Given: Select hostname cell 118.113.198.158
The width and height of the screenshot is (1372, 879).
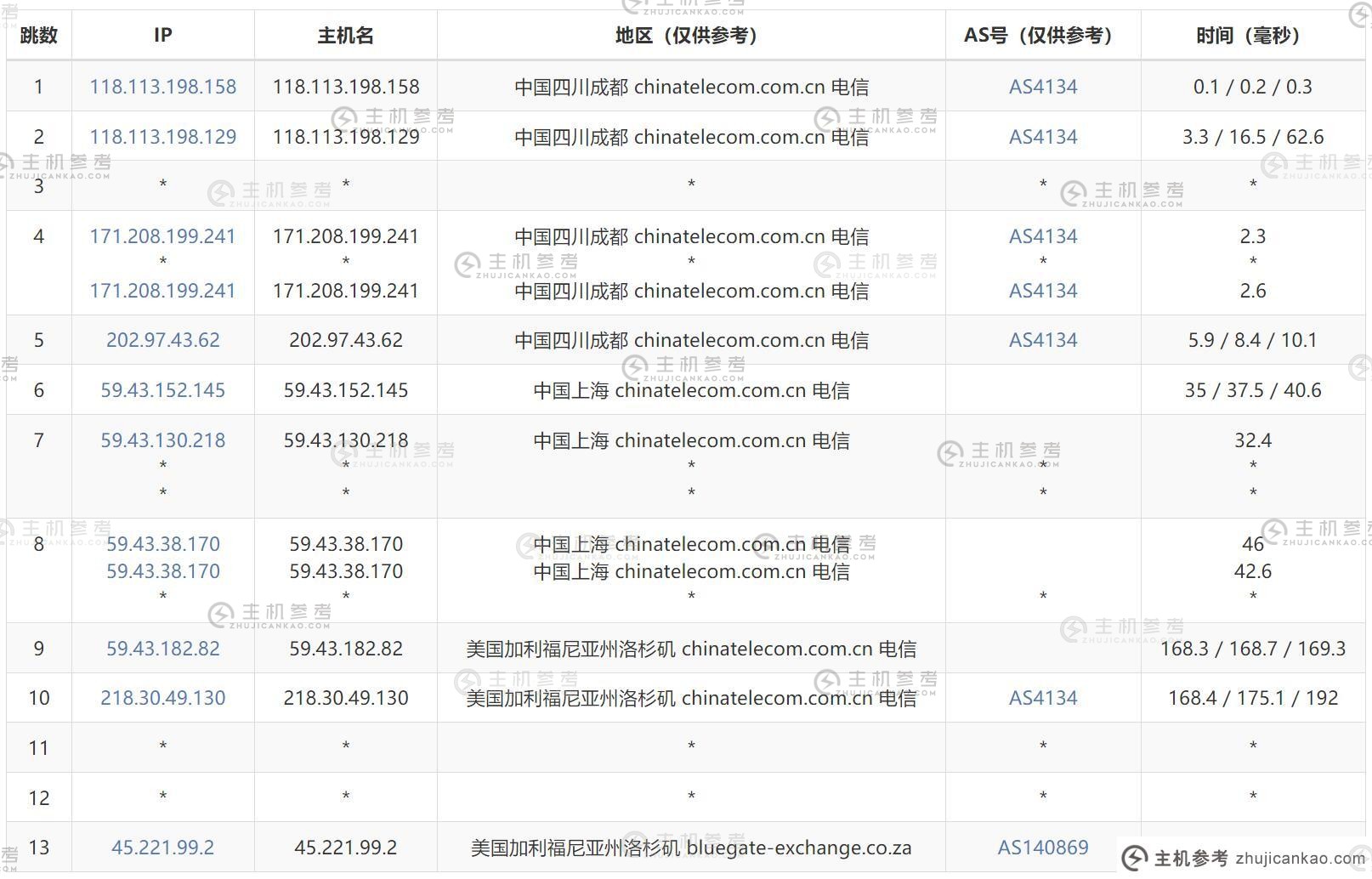Looking at the screenshot, I should point(346,87).
